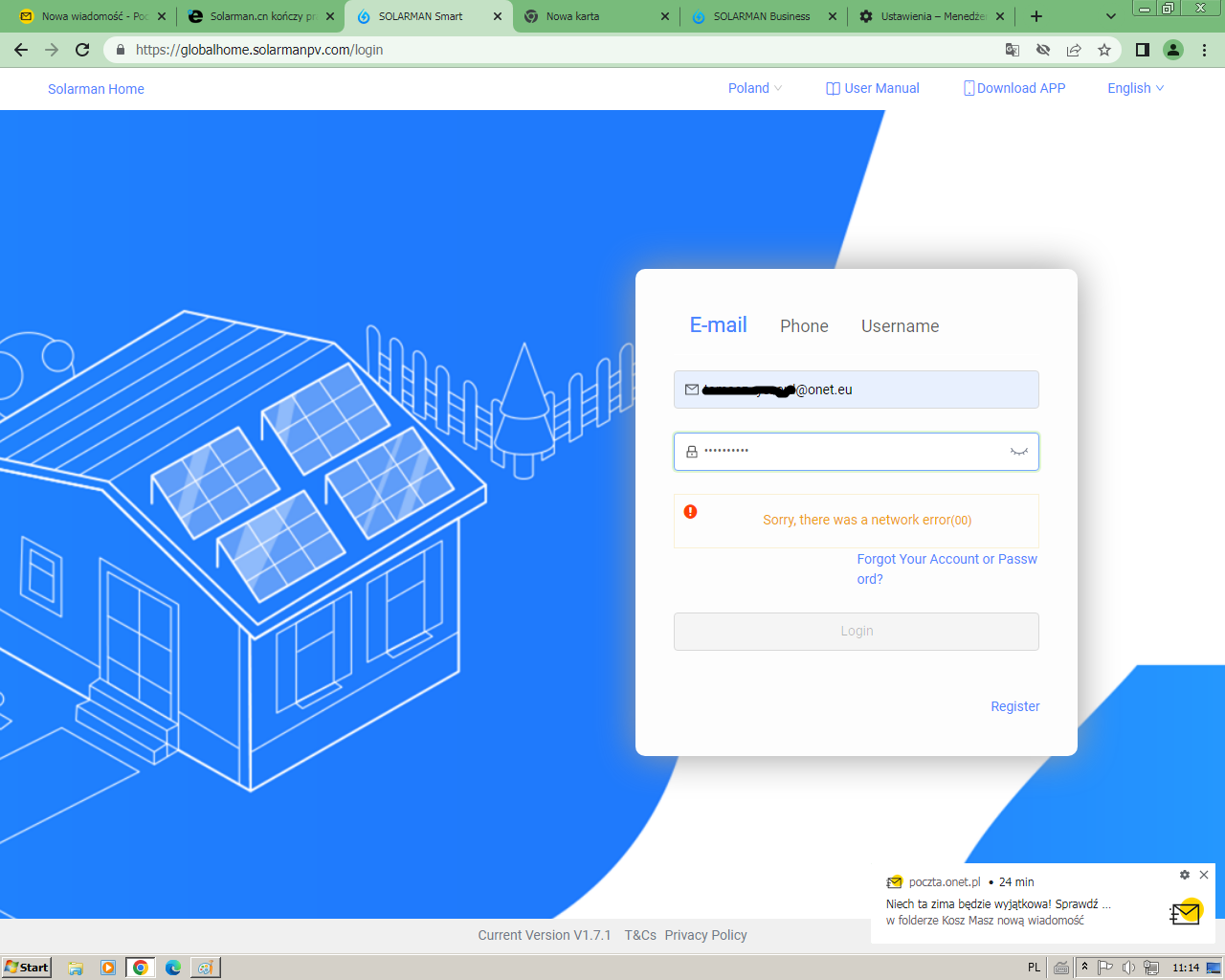
Task: Close the Solarman.cn tab
Action: [x=330, y=16]
